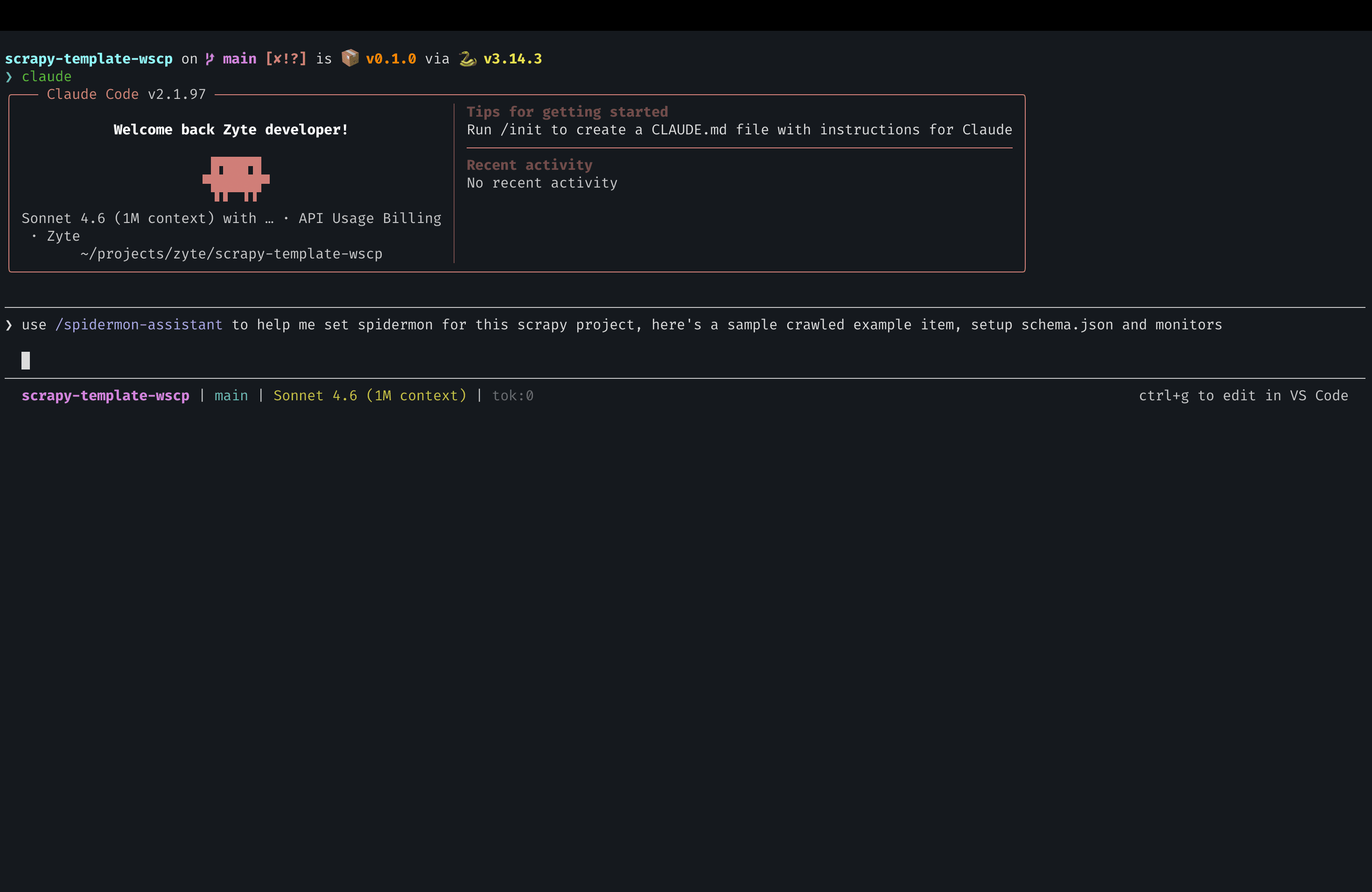Screen dimensions: 1372x892
Task: Click the pink Claude Code mascot icon
Action: point(236,179)
